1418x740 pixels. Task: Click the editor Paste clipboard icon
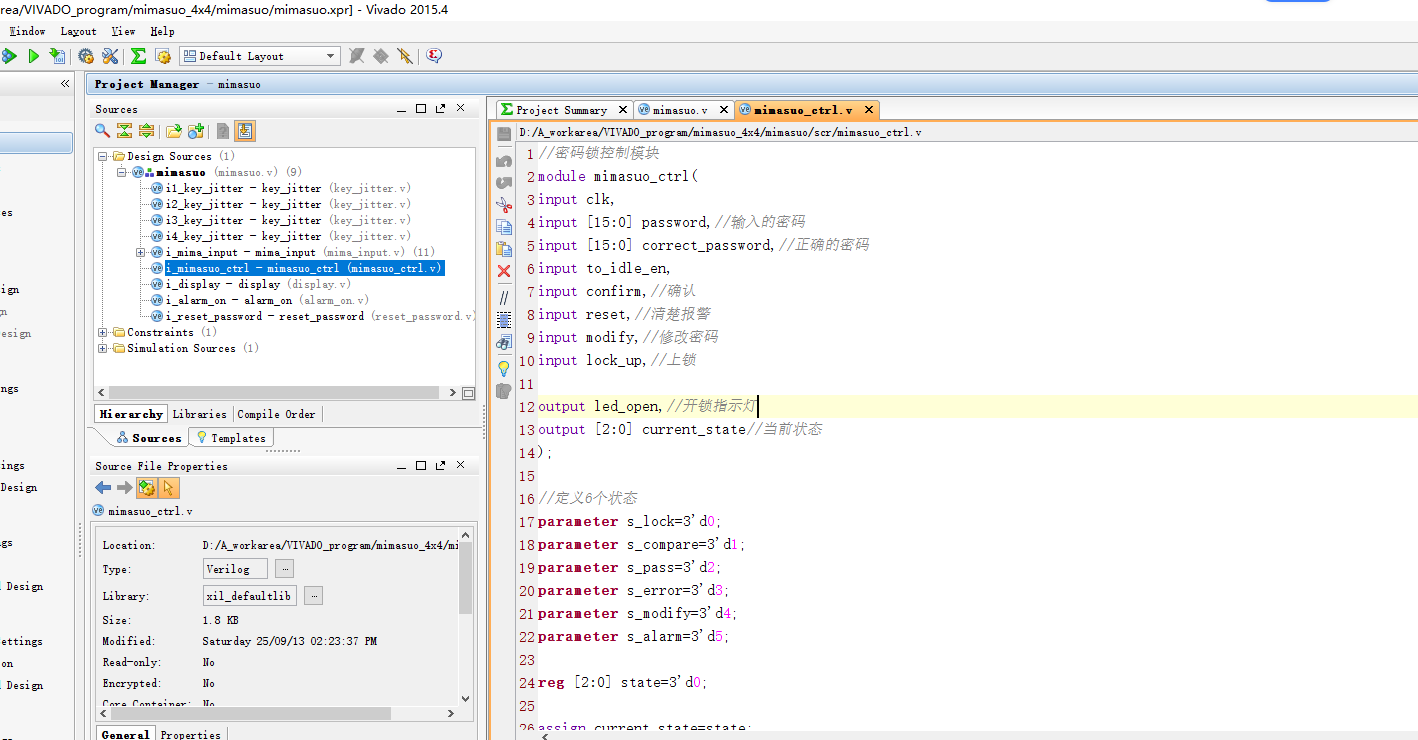coord(504,249)
